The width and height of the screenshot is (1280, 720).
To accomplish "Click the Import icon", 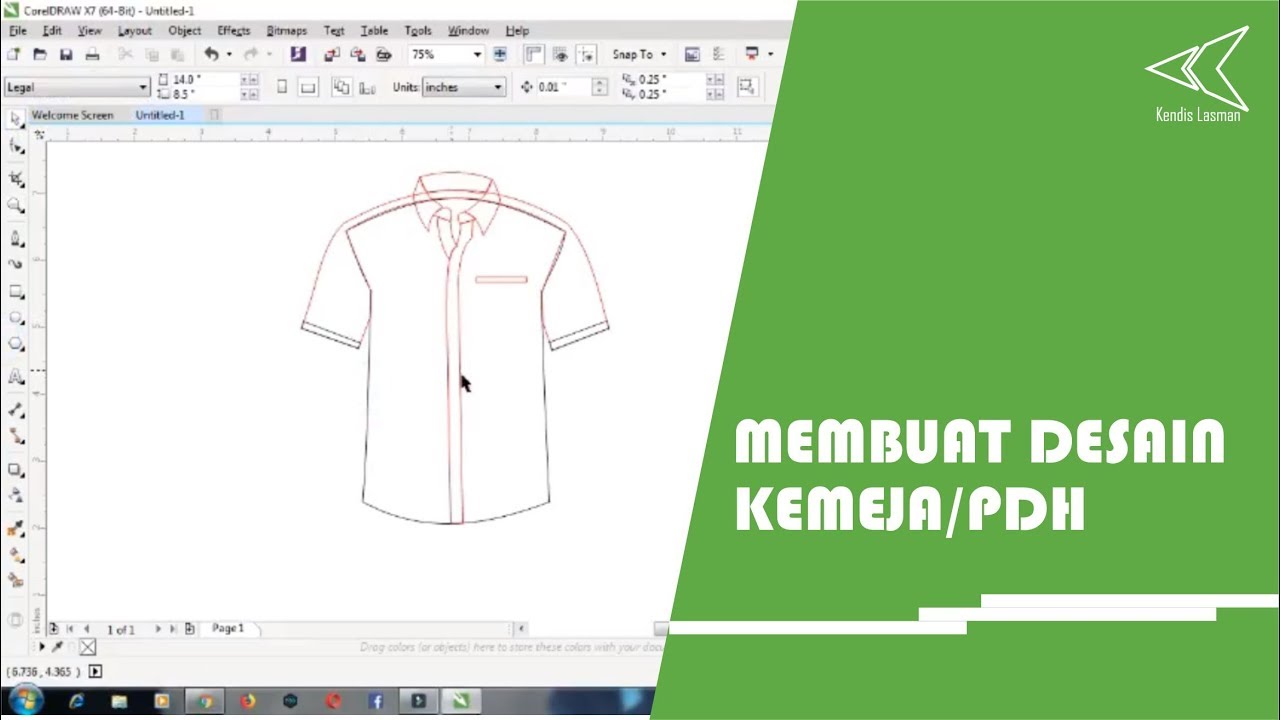I will 331,54.
